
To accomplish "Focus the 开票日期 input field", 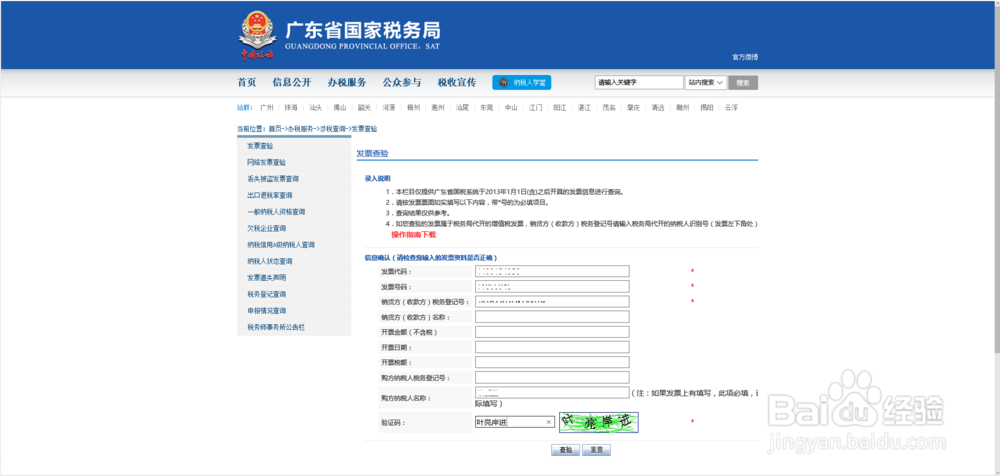I will (x=552, y=347).
